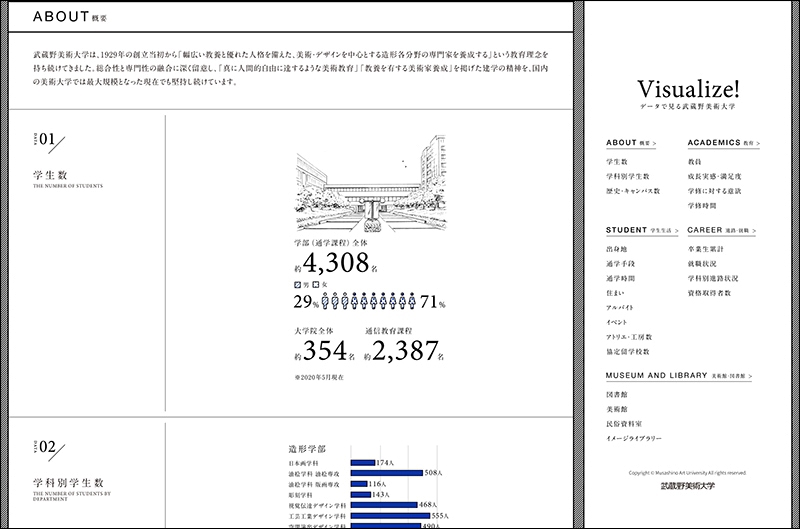Click the 学生数 section heading in main content

click(50, 175)
